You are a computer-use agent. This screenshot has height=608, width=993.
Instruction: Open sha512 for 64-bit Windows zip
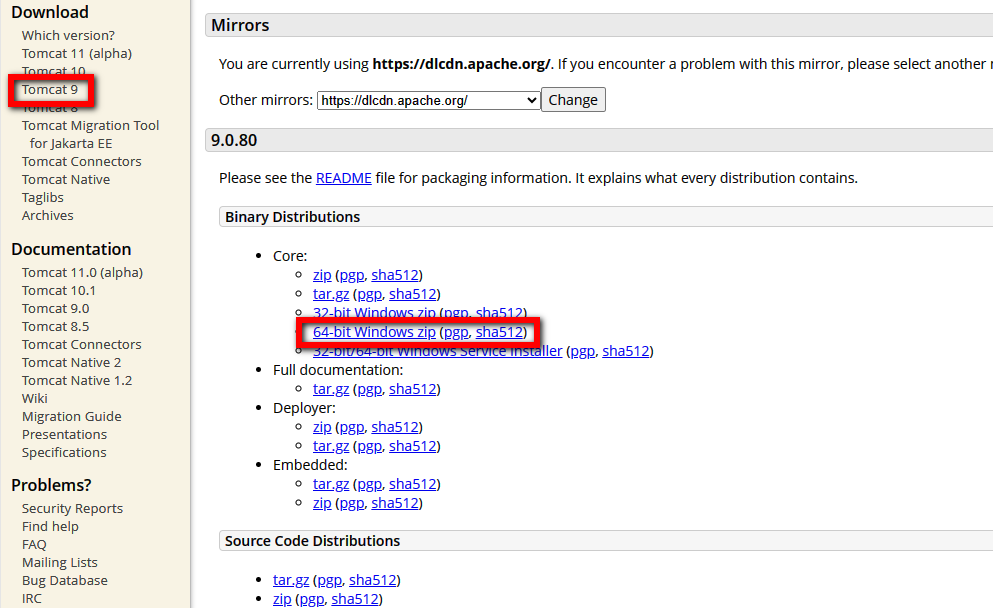(x=500, y=332)
